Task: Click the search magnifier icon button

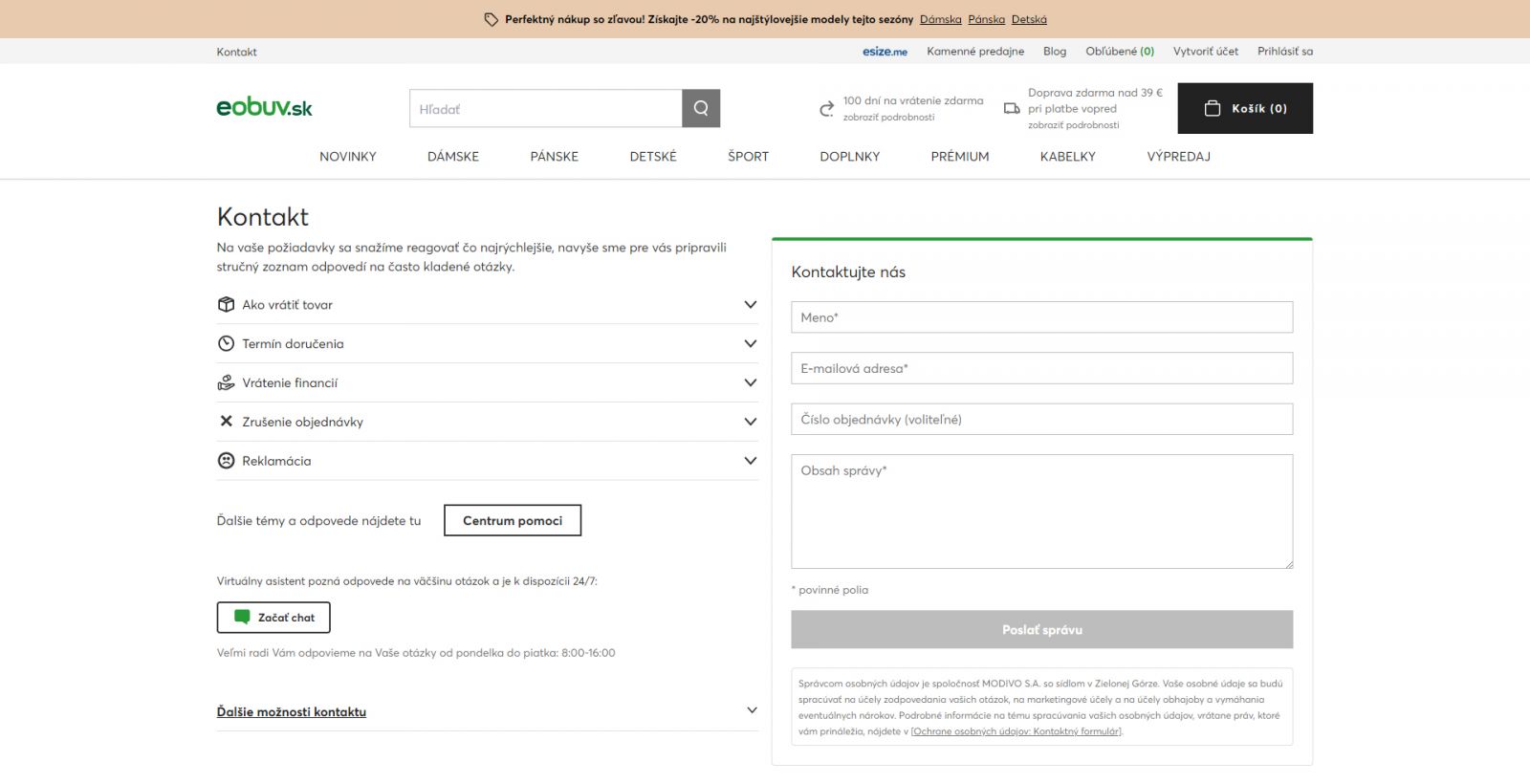Action: coord(701,109)
